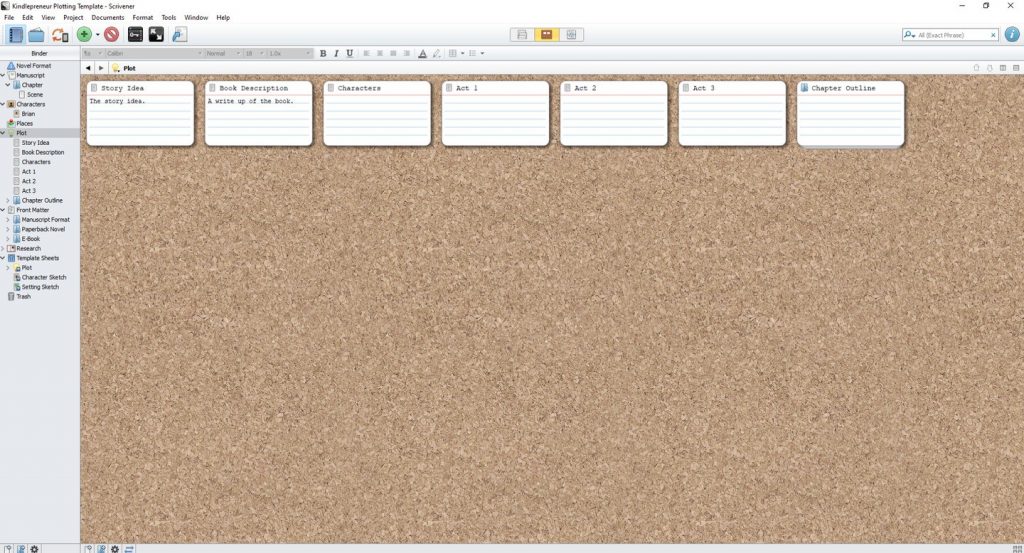Select Manuscript folder in the binder

(30, 76)
